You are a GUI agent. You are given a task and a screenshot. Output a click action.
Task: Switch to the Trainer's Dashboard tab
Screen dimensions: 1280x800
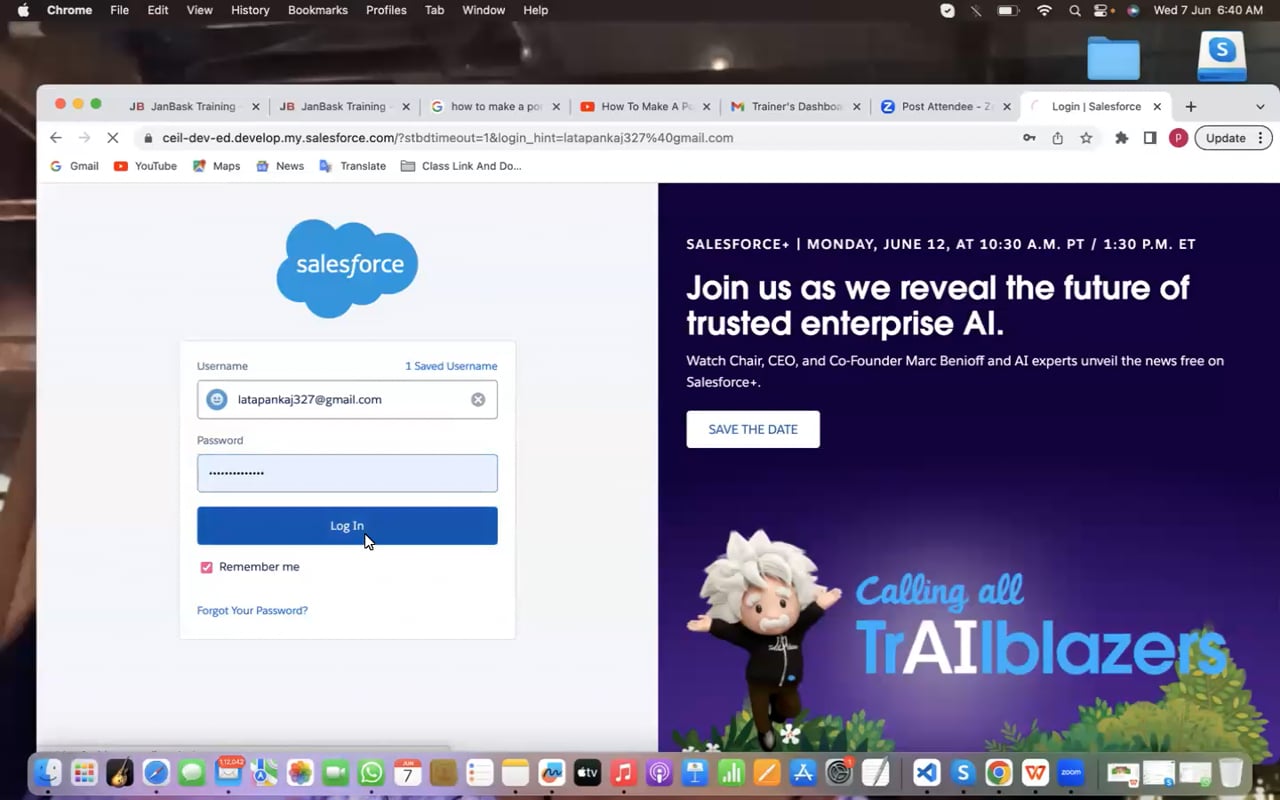click(795, 106)
